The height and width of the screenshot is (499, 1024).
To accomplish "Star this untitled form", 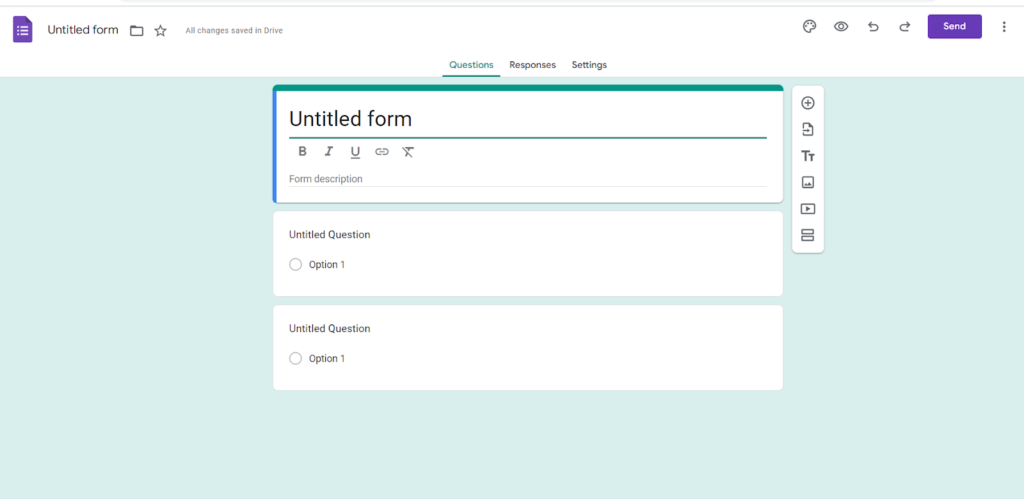I will pos(160,31).
